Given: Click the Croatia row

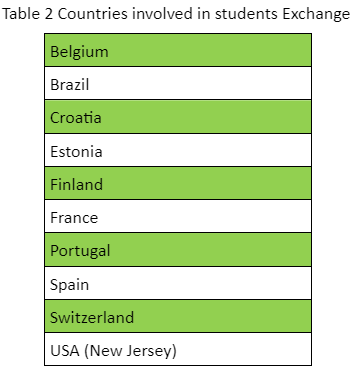Looking at the screenshot, I should coord(178,117).
